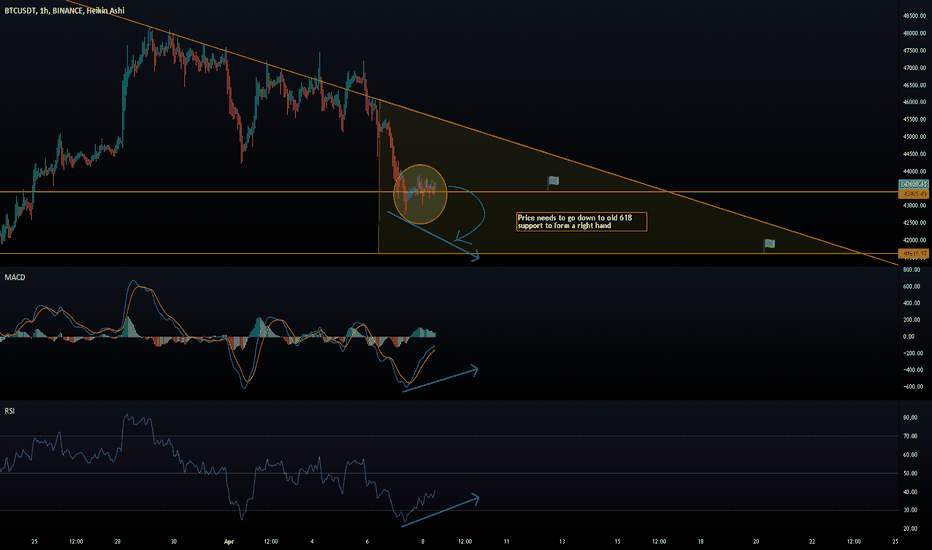Screen dimensions: 932x550
Task: Click the 800.00 MACD axis label
Action: (x=912, y=270)
